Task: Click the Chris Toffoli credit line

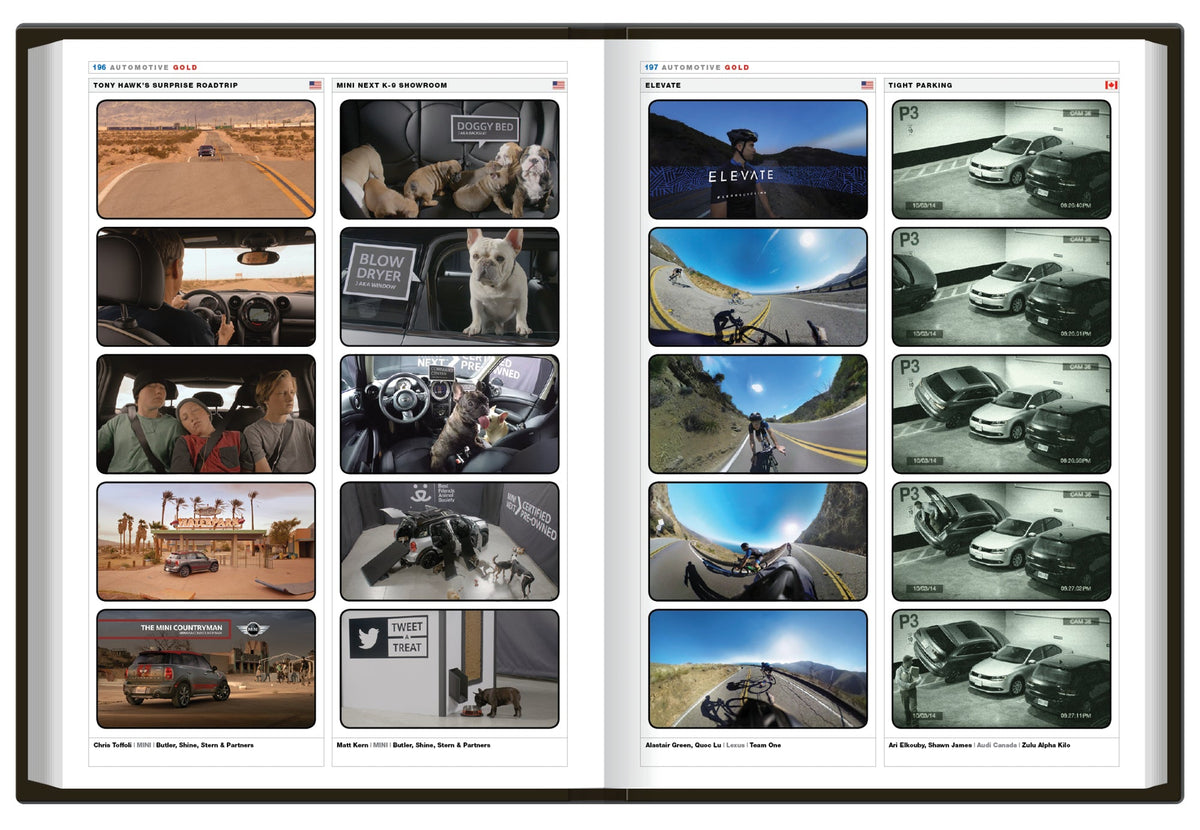Action: (x=173, y=745)
